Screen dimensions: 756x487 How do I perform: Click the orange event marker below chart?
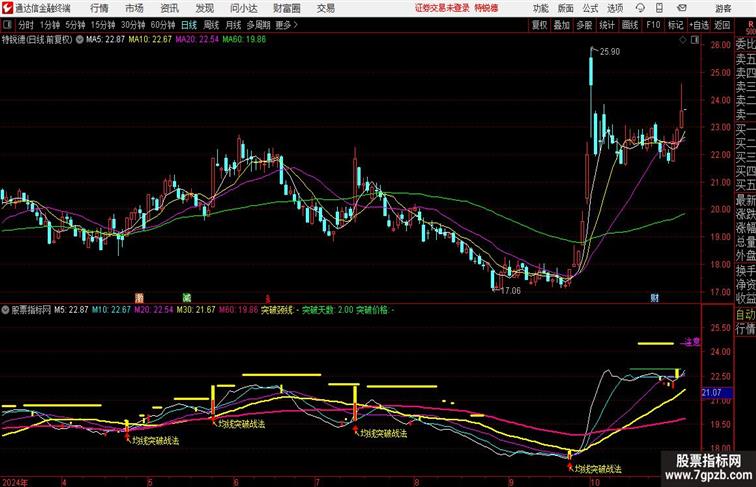[139, 297]
